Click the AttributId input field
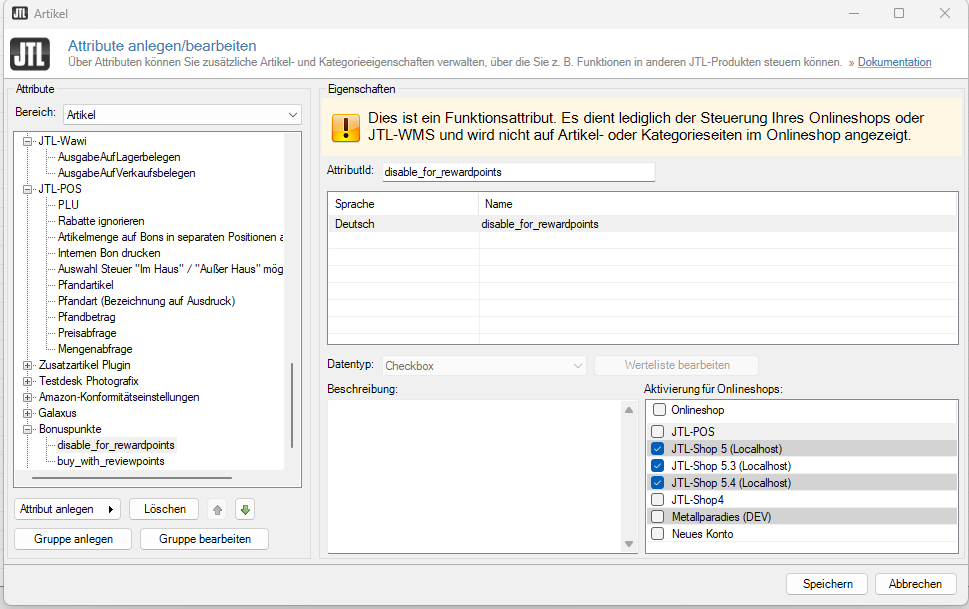The height and width of the screenshot is (609, 969). point(518,172)
